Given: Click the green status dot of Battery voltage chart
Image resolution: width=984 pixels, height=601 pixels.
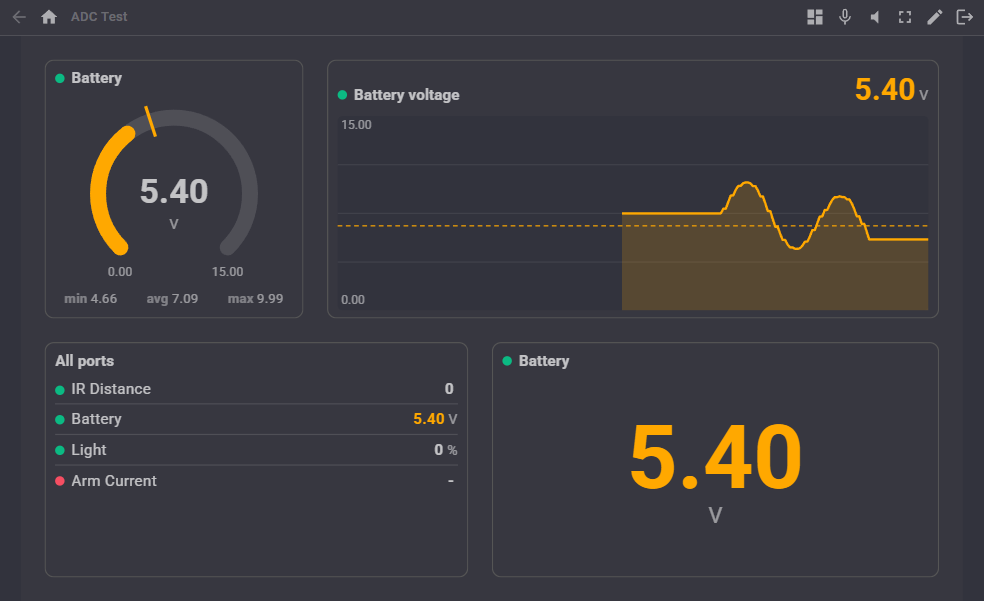Looking at the screenshot, I should (342, 95).
